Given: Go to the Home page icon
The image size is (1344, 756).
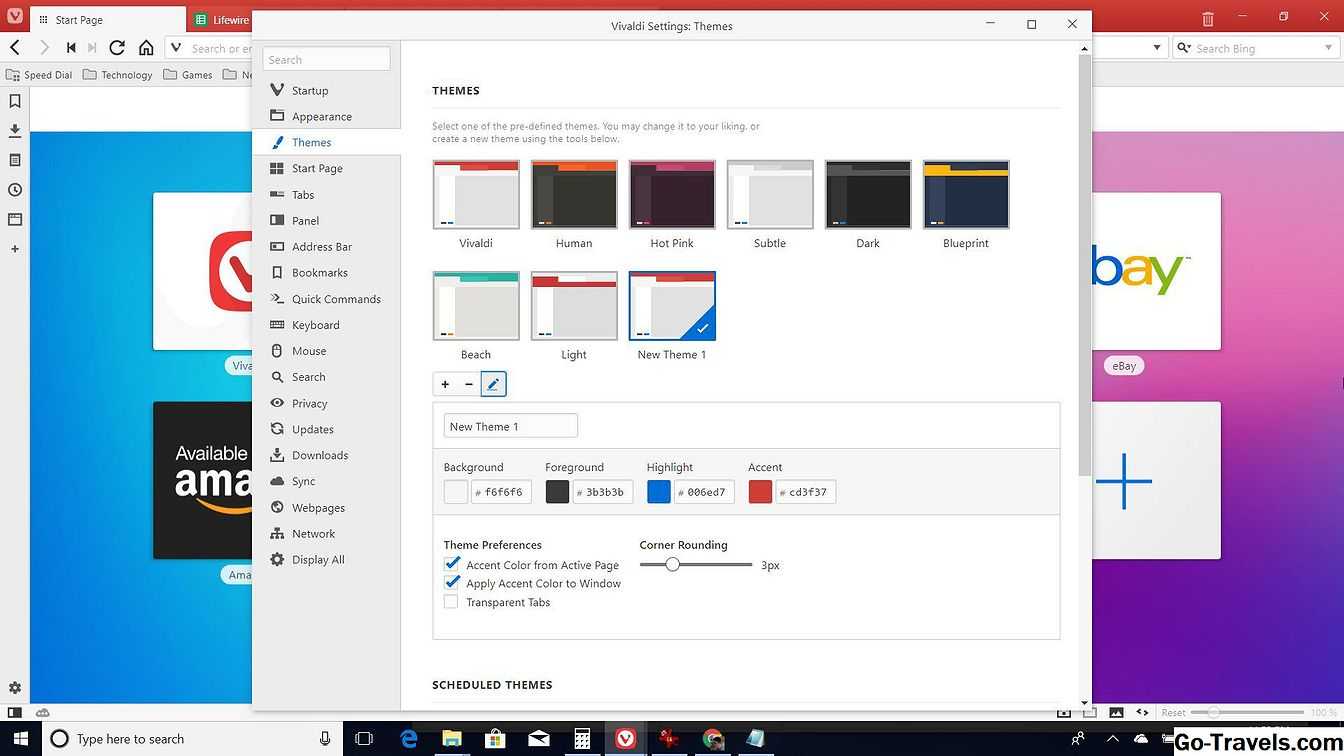Looking at the screenshot, I should coord(146,47).
